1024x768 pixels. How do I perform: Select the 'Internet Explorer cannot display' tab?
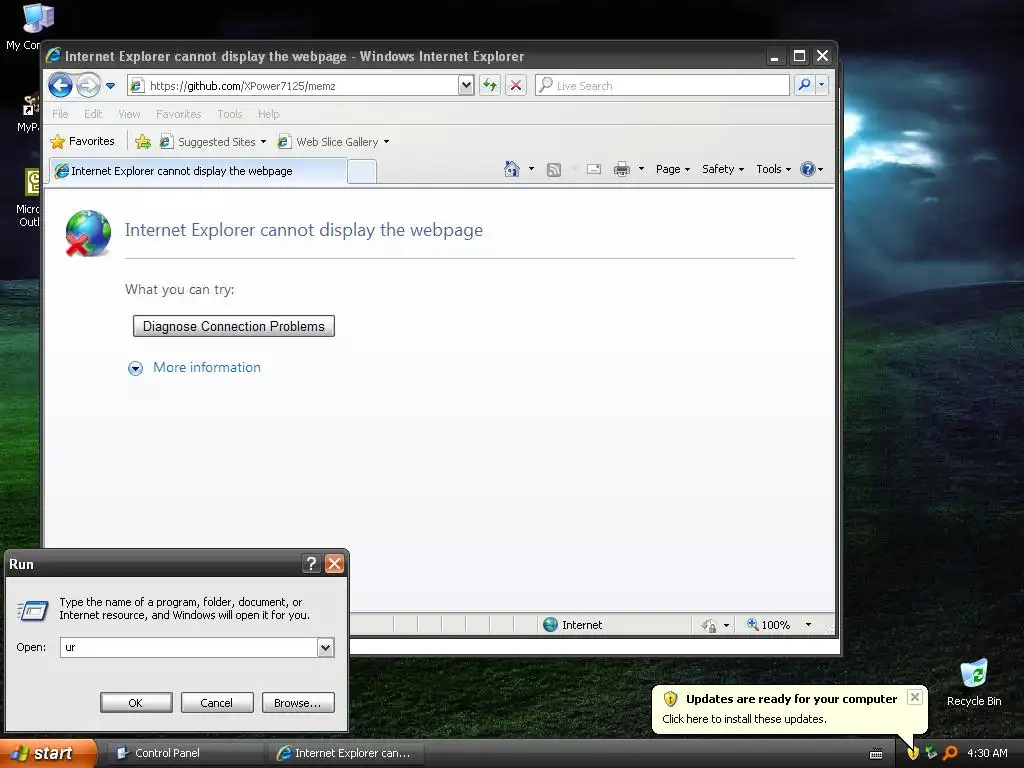[198, 171]
